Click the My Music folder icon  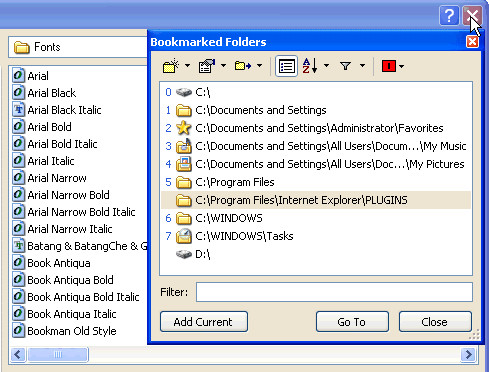point(184,146)
